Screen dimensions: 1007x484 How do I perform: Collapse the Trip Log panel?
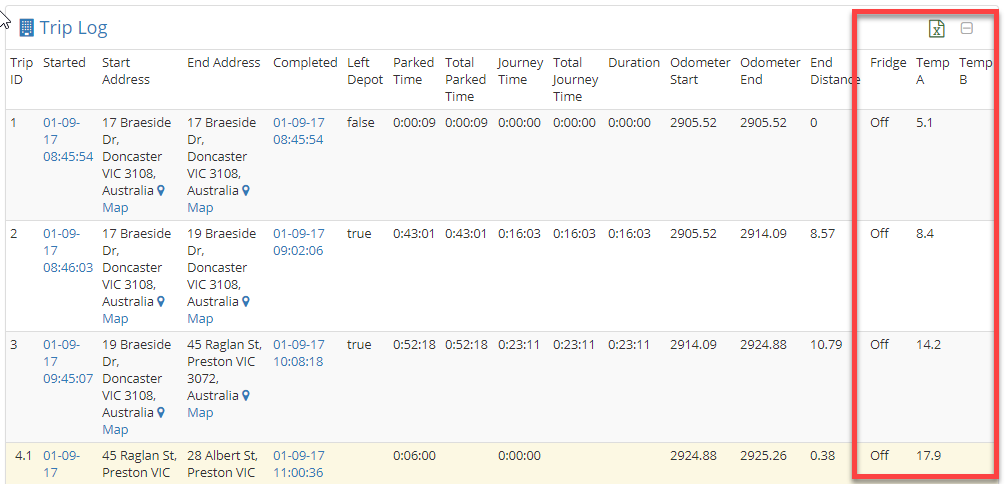point(967,28)
